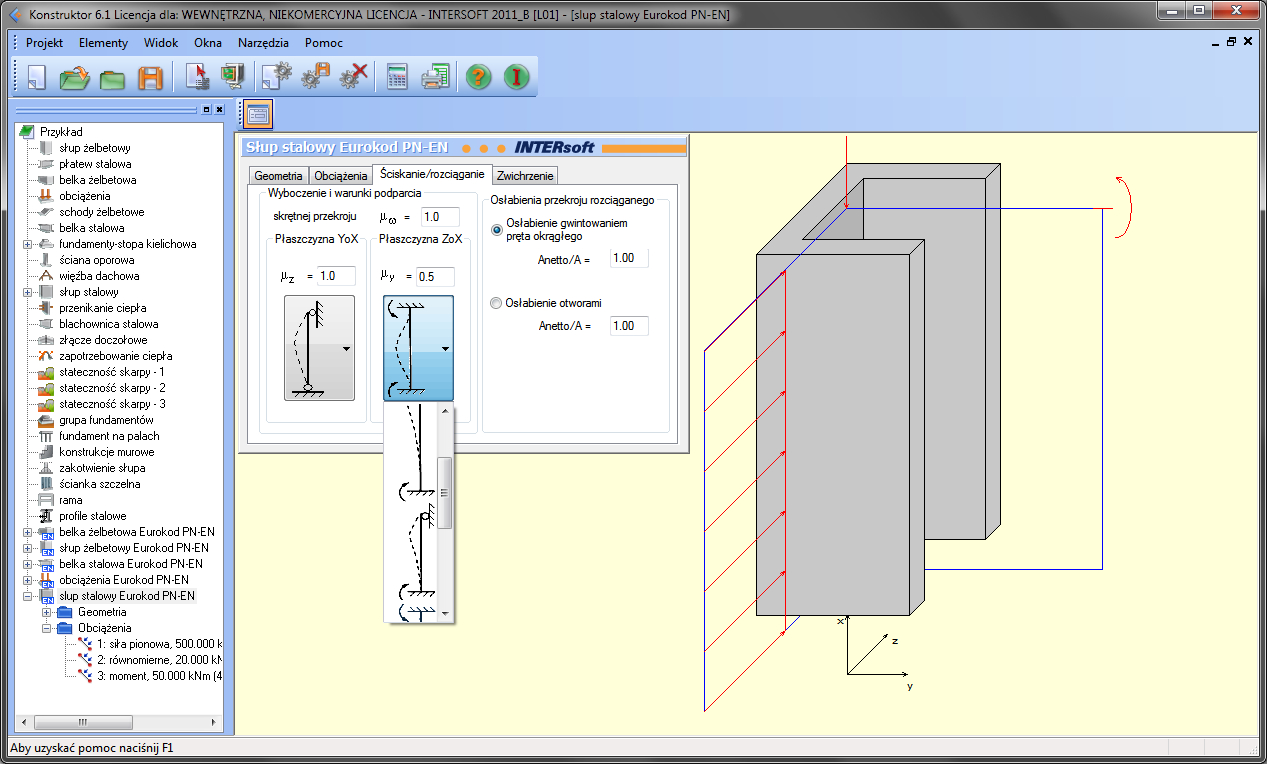Viewport: 1267px width, 764px height.
Task: Click the calculator toolbar icon
Action: 397,77
